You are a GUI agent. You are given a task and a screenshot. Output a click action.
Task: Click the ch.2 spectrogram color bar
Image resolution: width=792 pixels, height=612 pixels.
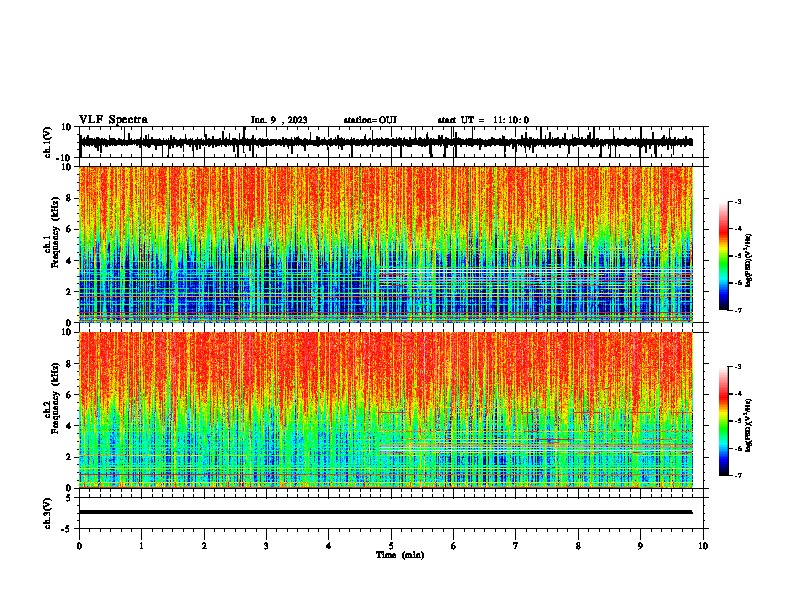[x=724, y=421]
